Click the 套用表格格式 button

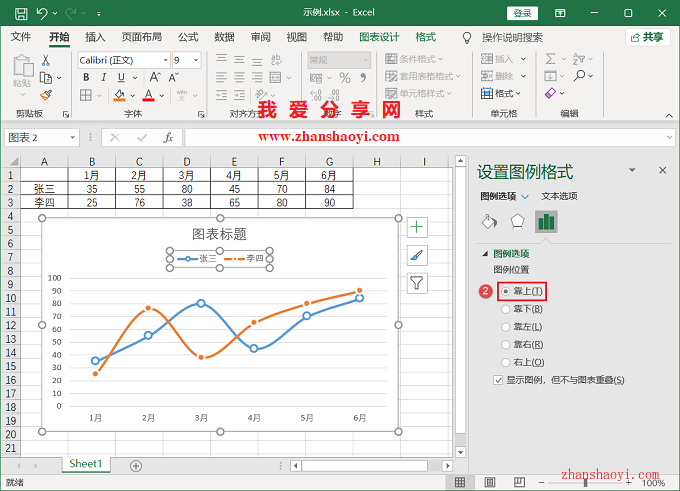422,76
